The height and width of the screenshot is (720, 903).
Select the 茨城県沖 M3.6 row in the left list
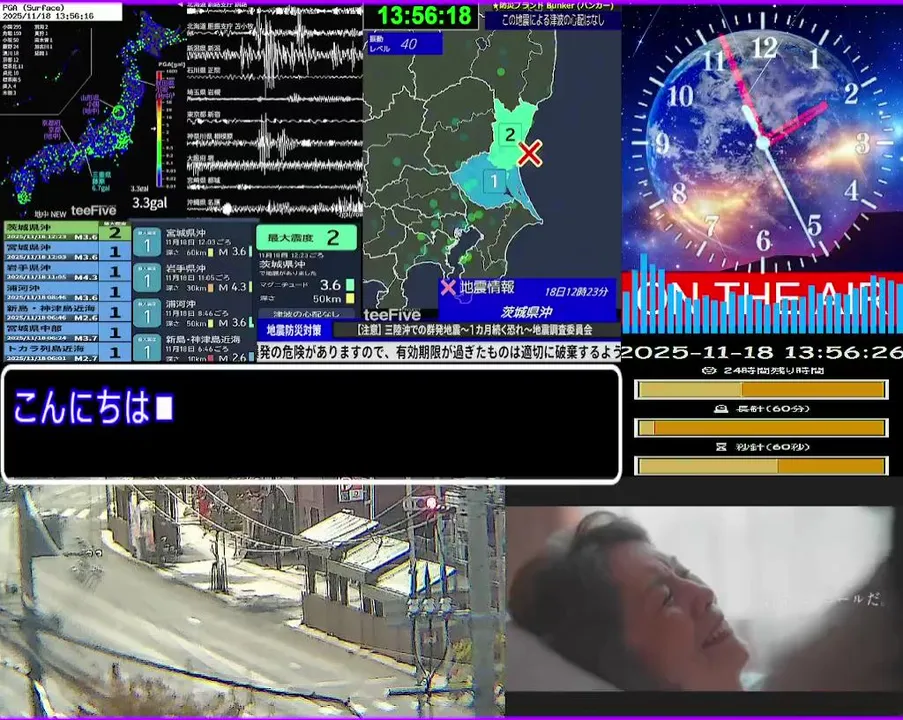(67, 232)
